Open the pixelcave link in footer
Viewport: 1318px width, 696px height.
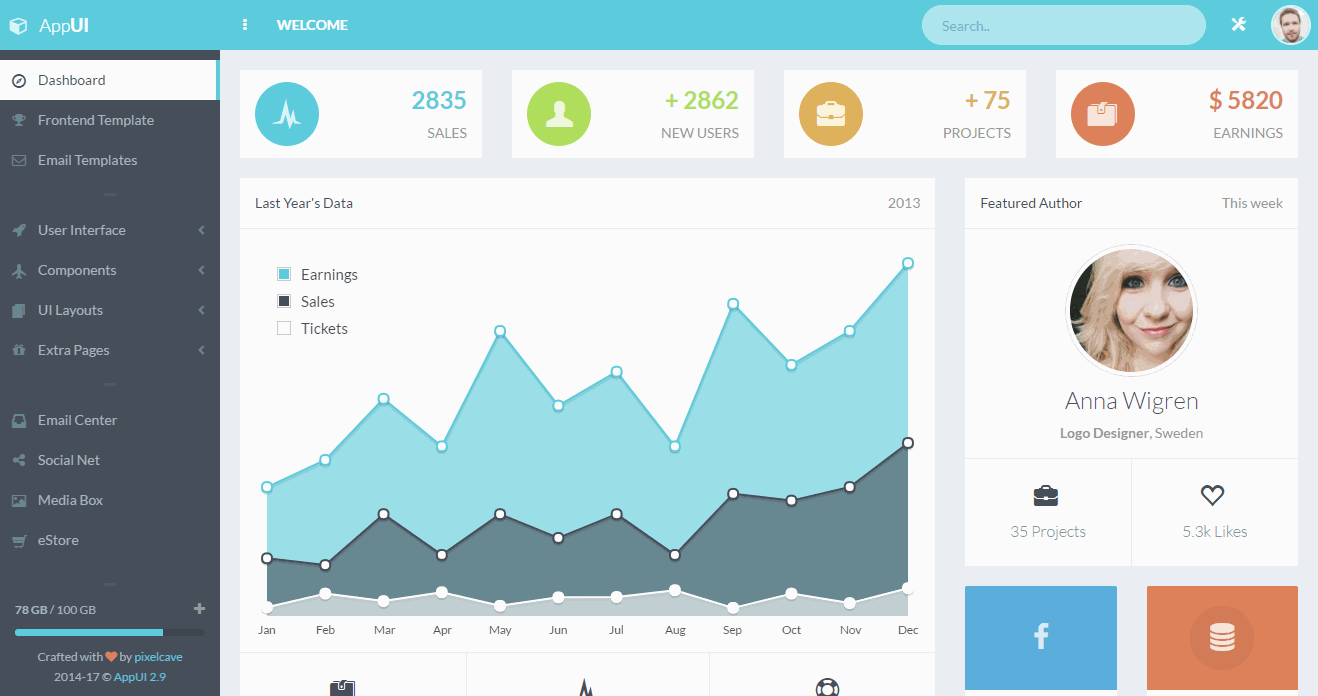(x=158, y=657)
